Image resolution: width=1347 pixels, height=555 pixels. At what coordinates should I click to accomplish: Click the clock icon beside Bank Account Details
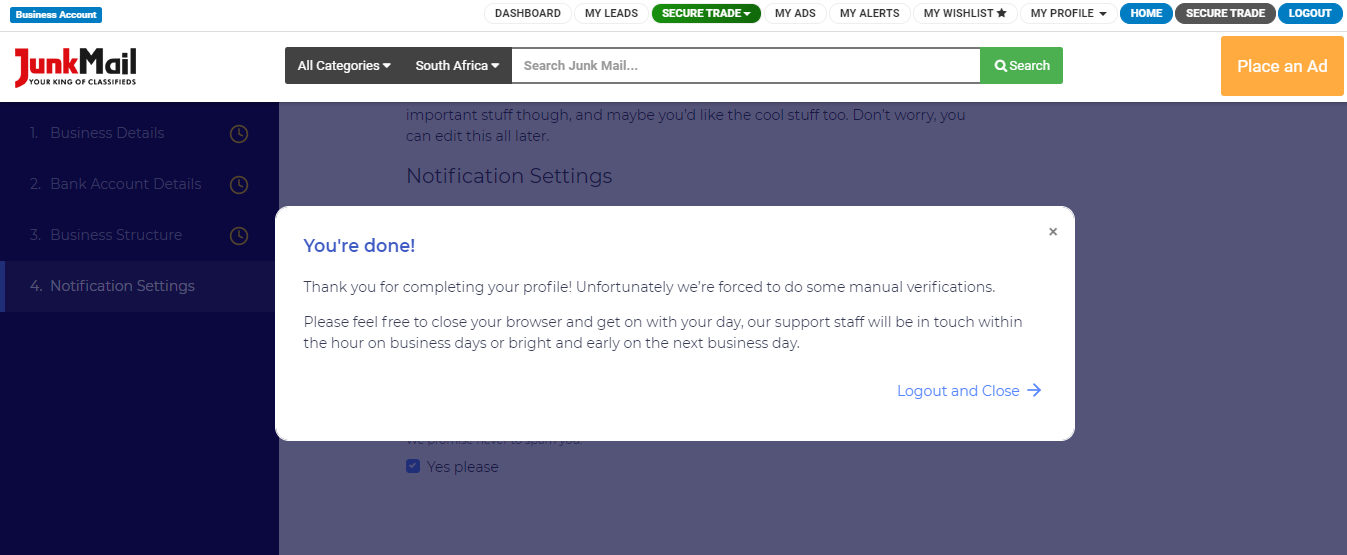click(239, 185)
